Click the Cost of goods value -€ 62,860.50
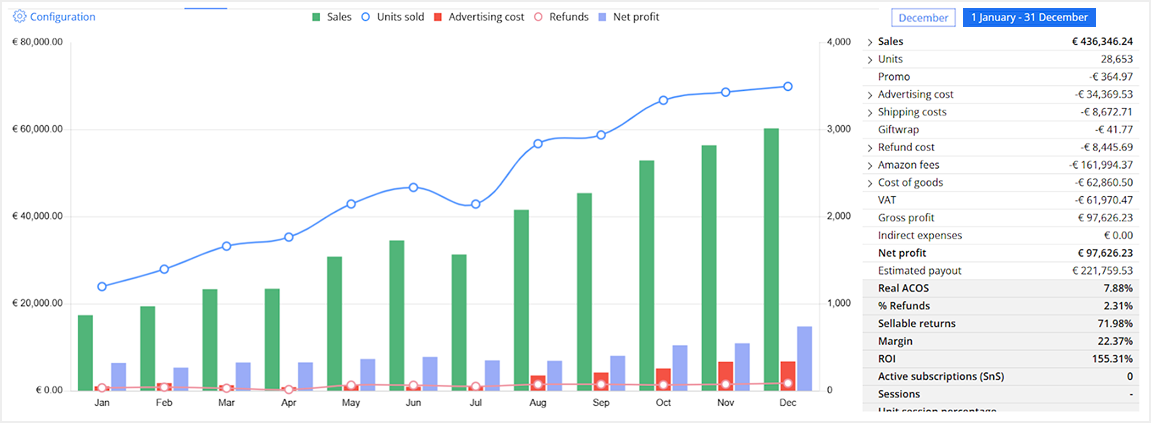The image size is (1151, 423). point(1104,183)
